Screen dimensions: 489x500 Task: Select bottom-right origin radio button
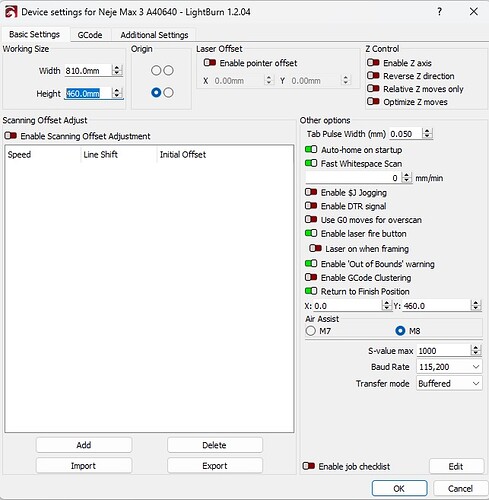[x=169, y=93]
